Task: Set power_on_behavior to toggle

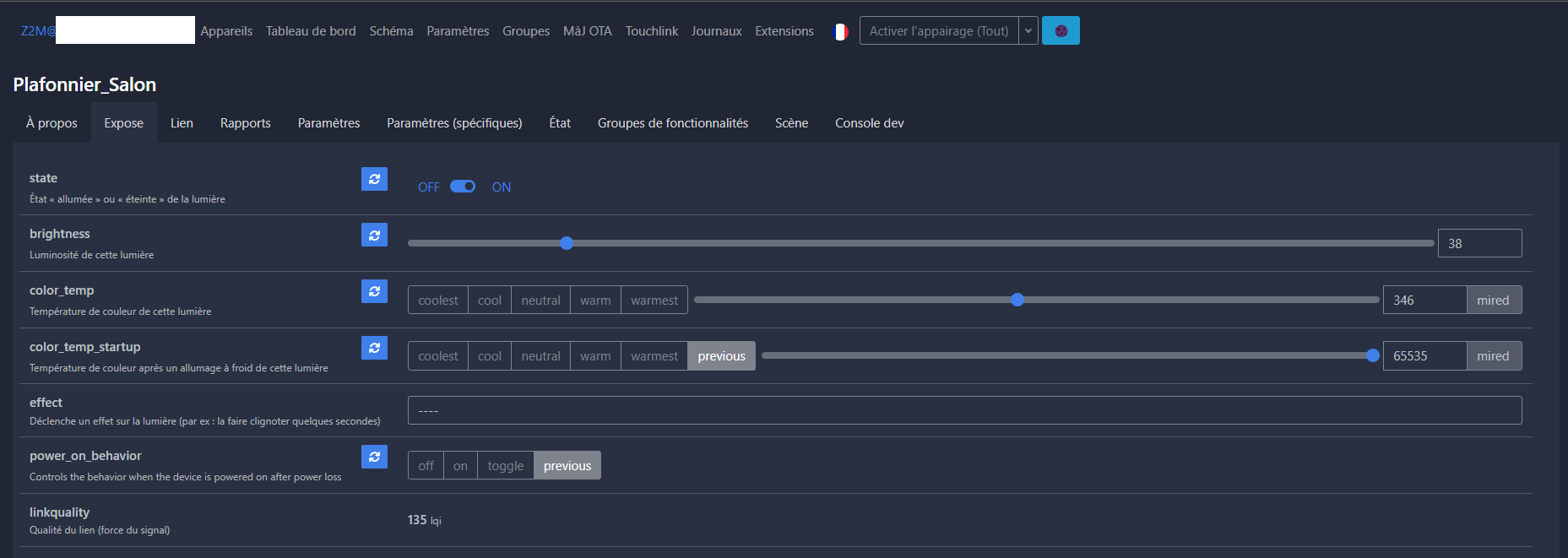Action: click(x=506, y=465)
